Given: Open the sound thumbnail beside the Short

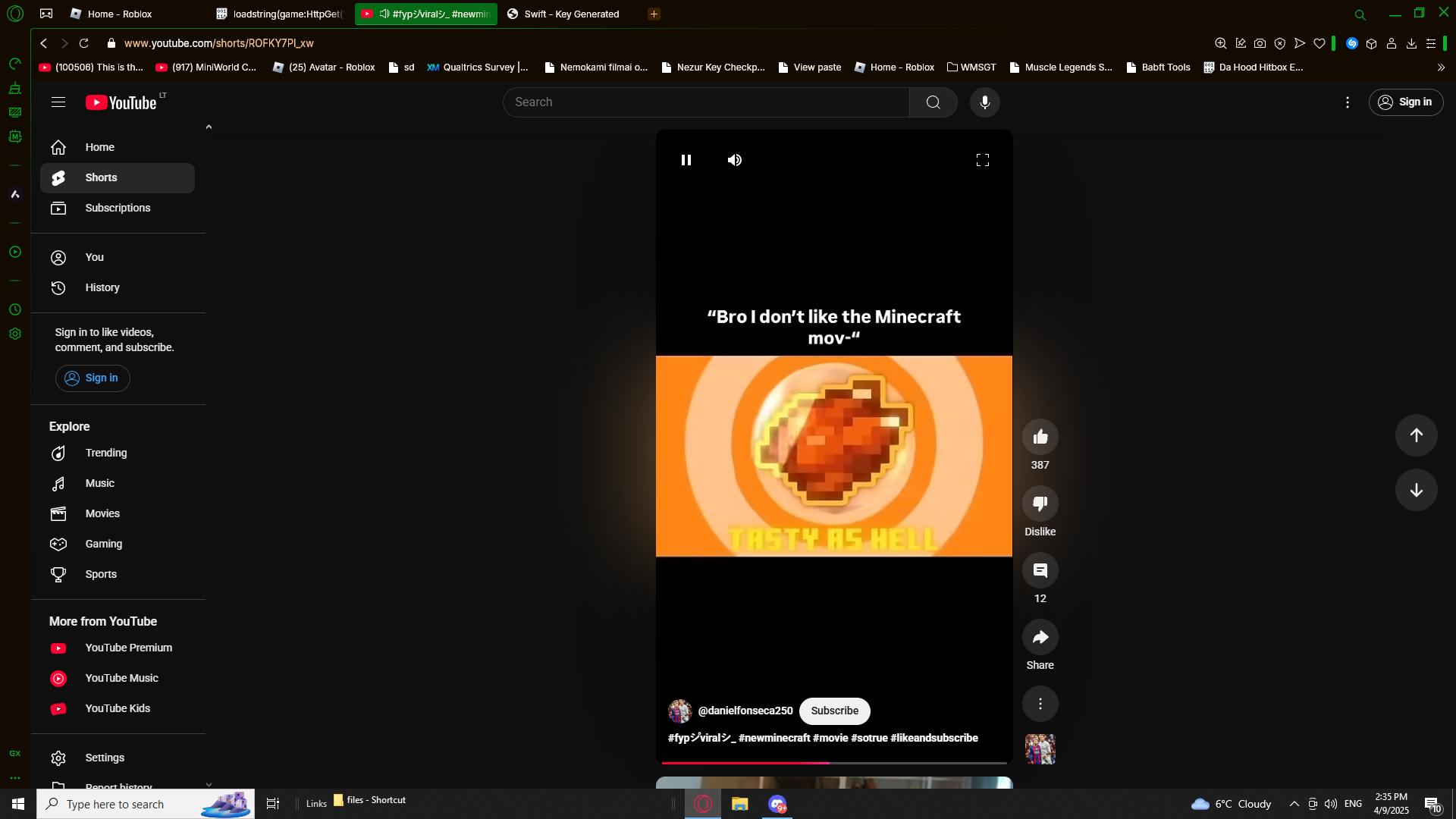Looking at the screenshot, I should pos(1040,749).
